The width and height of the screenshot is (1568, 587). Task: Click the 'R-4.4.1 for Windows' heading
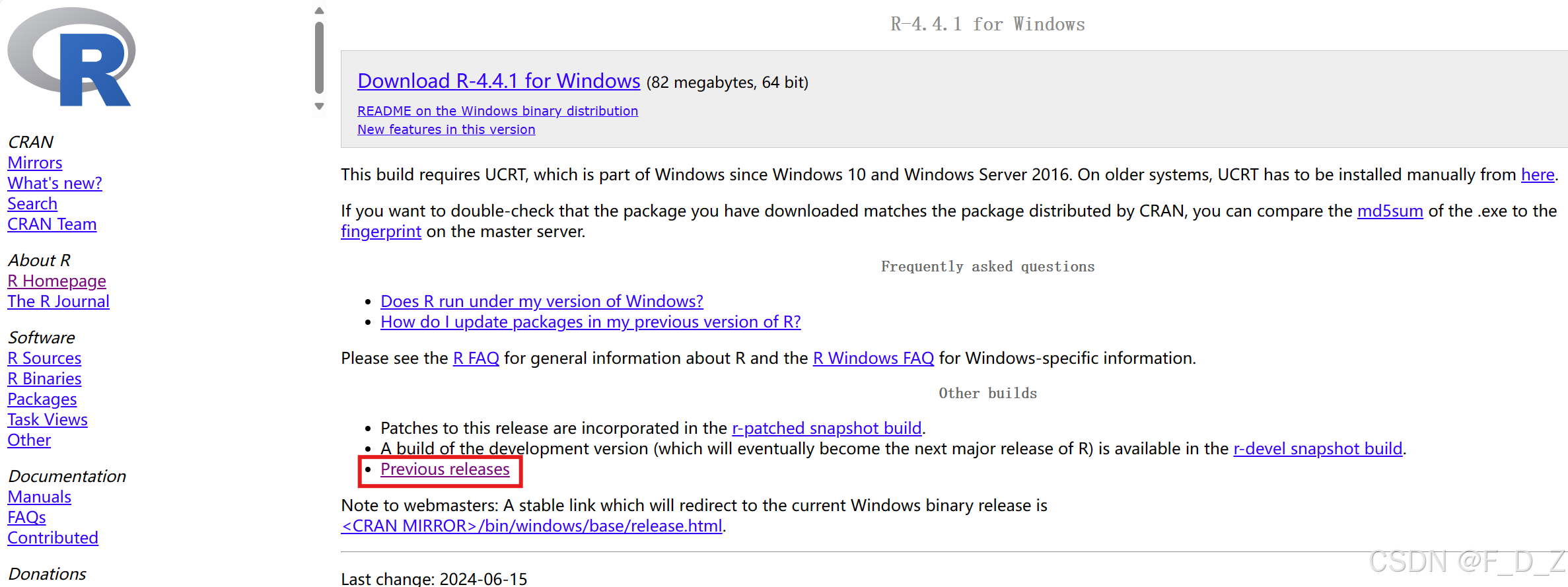pyautogui.click(x=987, y=24)
